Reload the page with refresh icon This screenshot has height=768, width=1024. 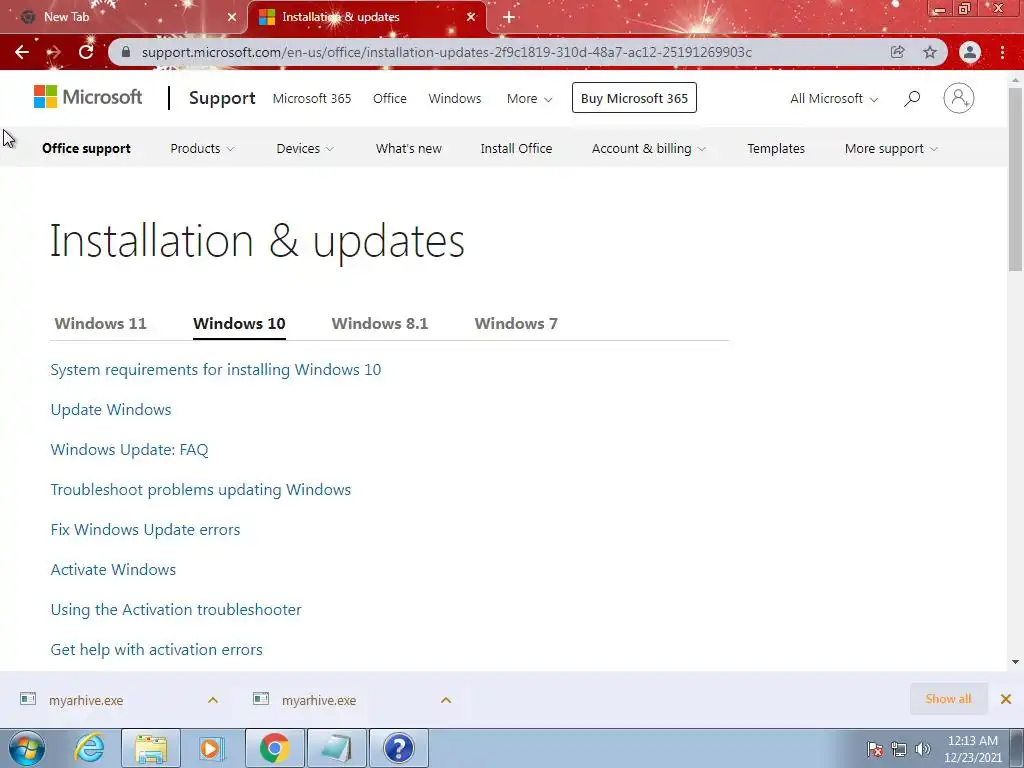pos(86,52)
